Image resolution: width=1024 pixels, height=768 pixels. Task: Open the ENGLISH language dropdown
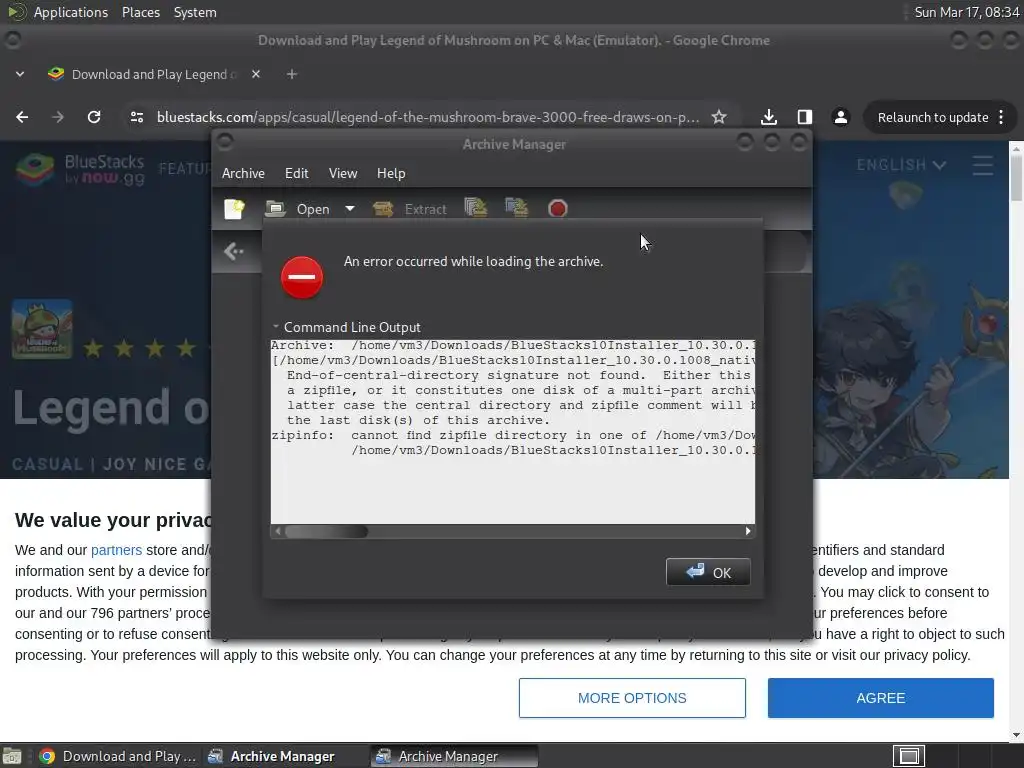[x=901, y=165]
